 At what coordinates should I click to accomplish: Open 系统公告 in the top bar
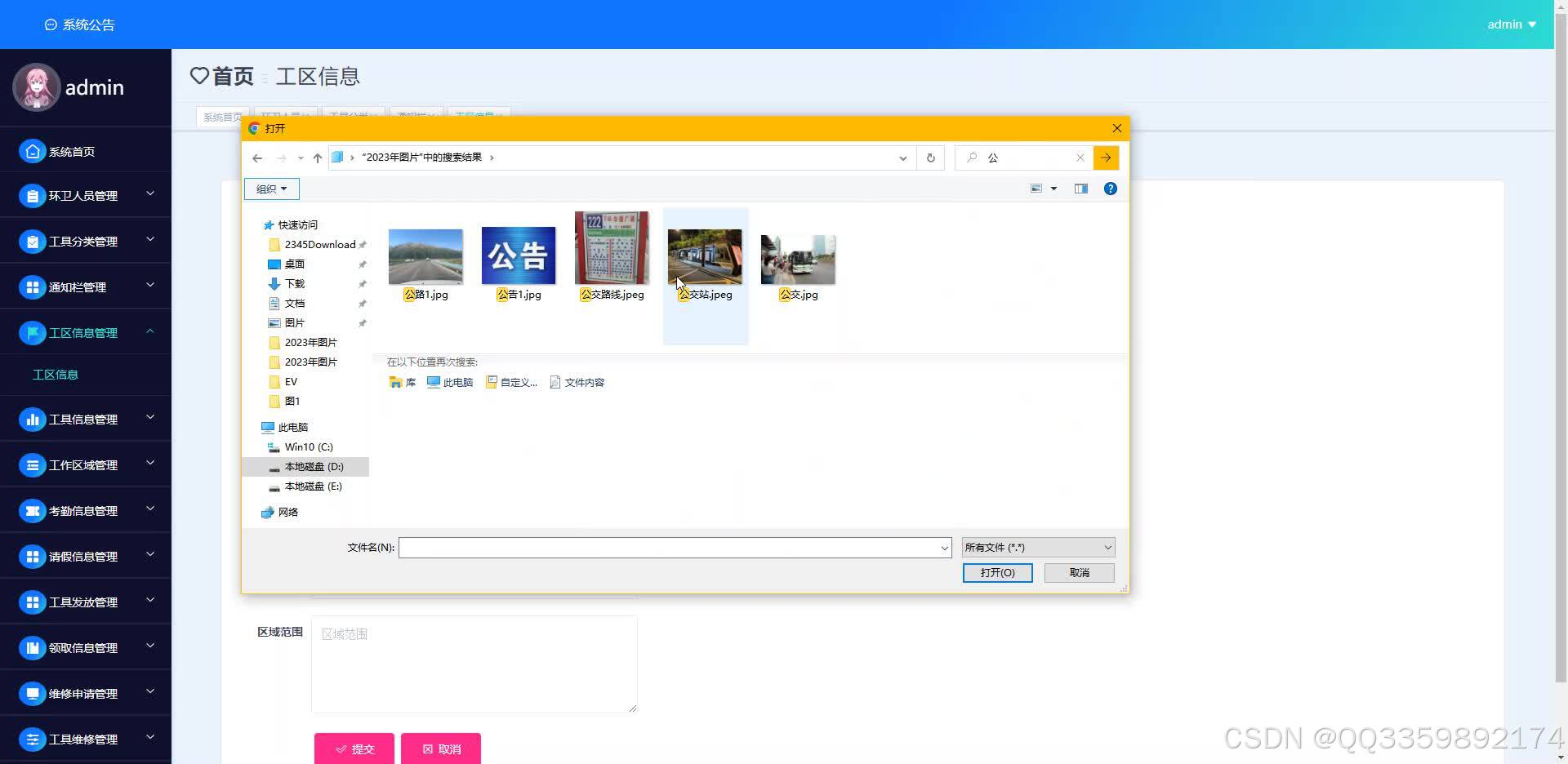79,25
